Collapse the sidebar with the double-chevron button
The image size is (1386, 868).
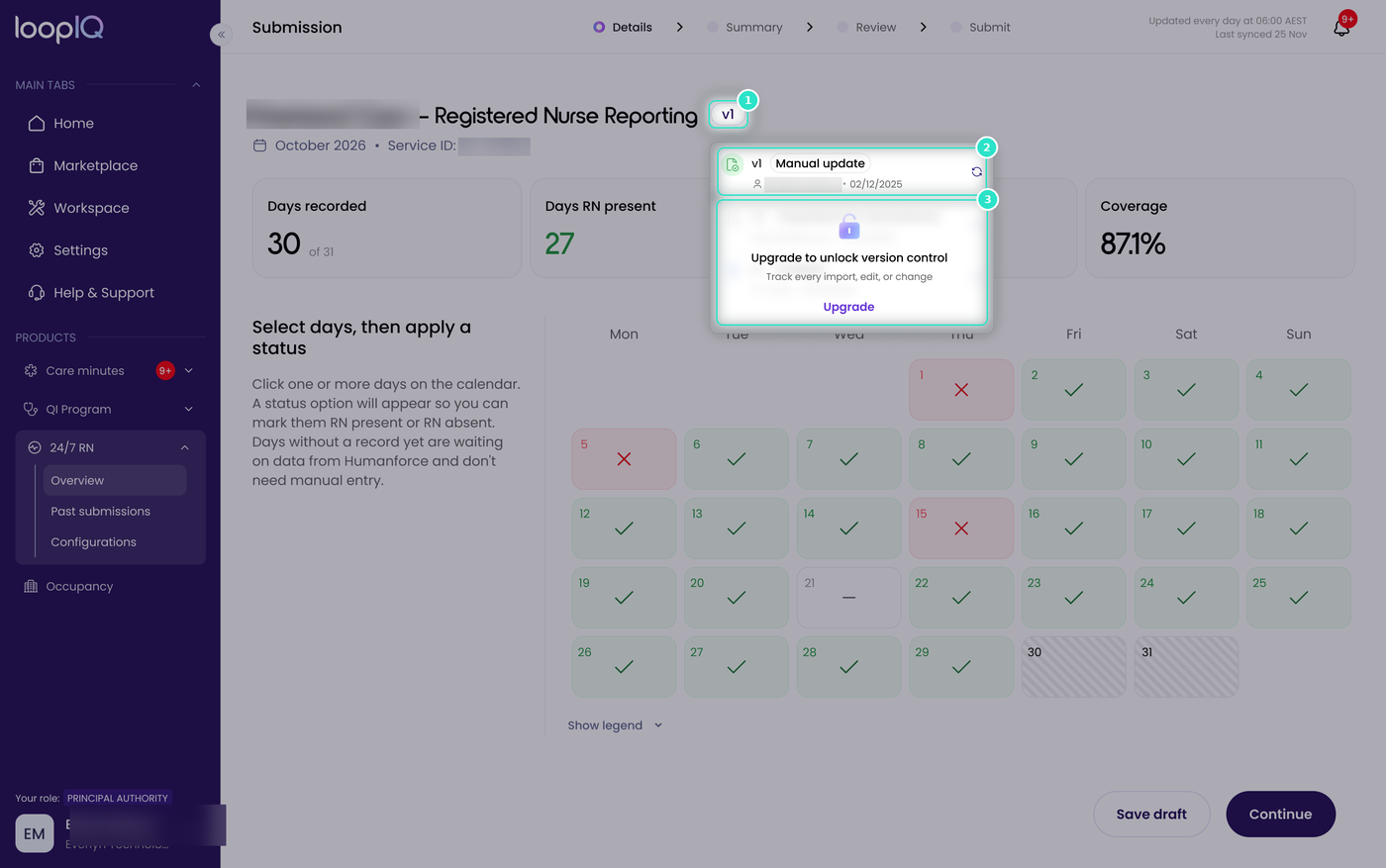(221, 35)
